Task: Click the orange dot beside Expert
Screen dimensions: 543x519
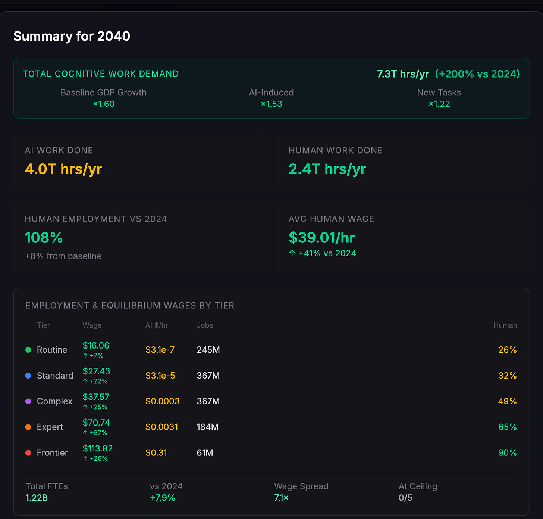Action: click(28, 427)
